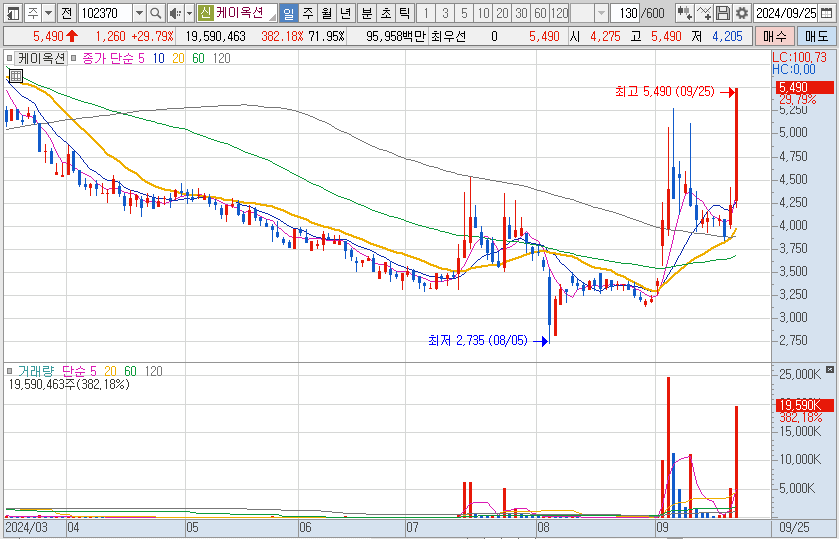Click the small square marker before 거래량
Image resolution: width=839 pixels, height=539 pixels.
coord(9,370)
